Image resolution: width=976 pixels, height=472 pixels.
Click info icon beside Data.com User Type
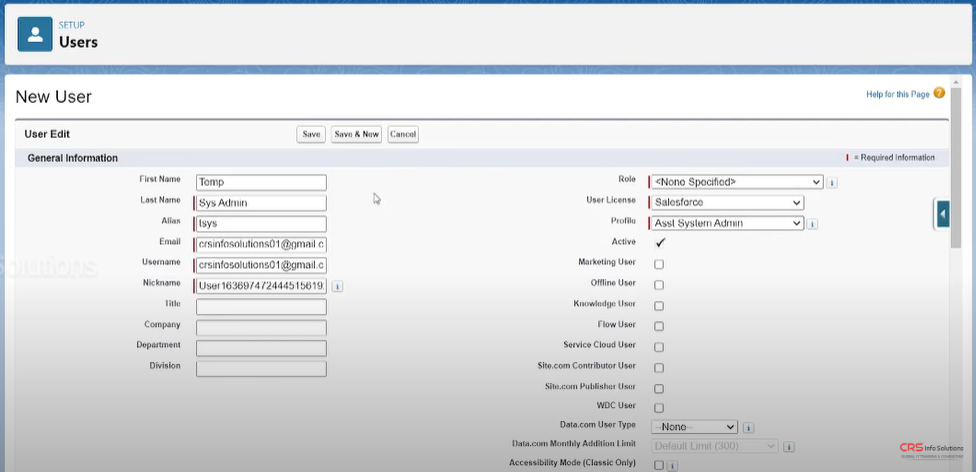click(x=748, y=428)
